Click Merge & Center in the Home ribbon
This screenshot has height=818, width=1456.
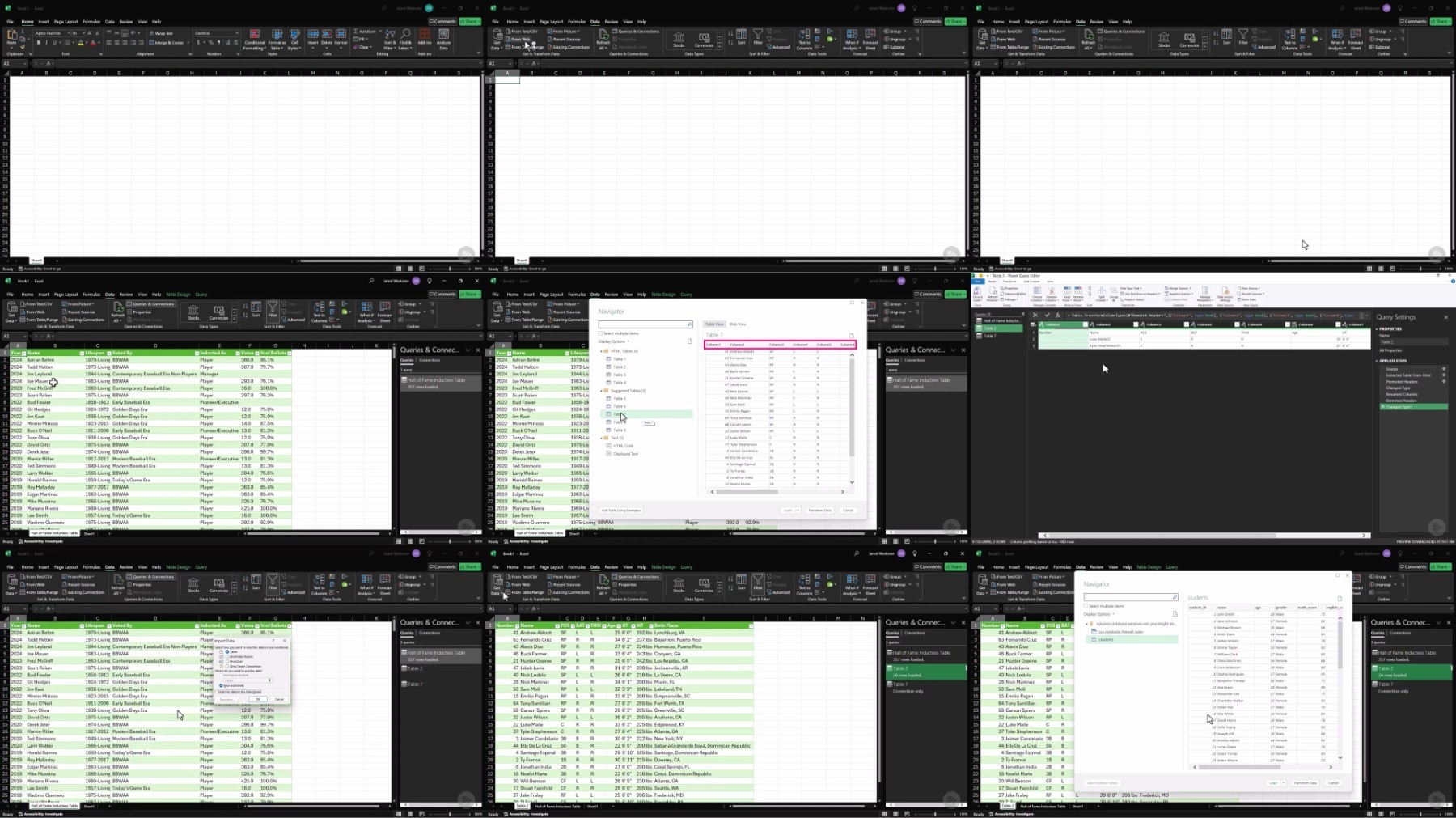pos(167,43)
